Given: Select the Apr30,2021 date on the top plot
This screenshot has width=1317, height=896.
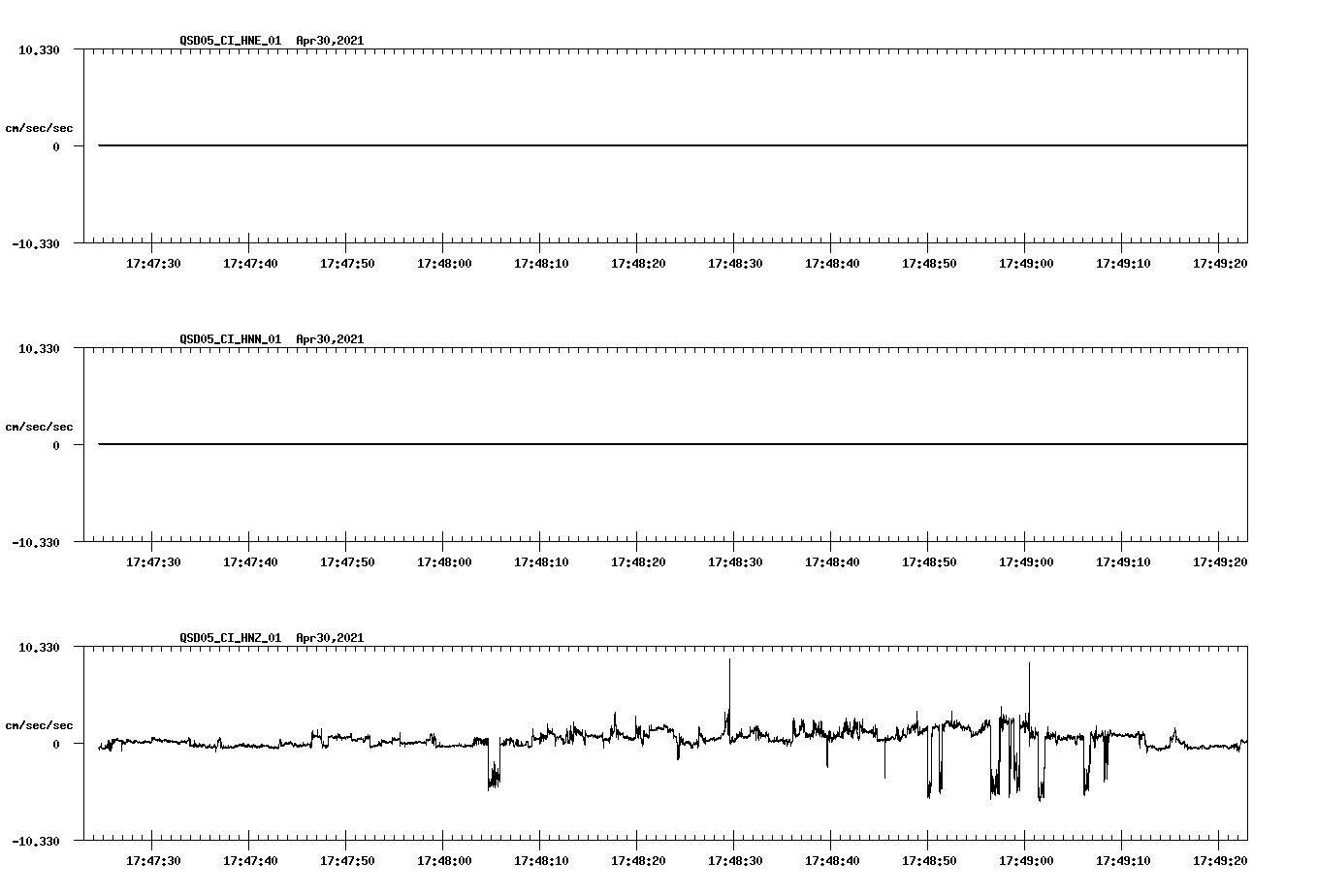Looking at the screenshot, I should (330, 41).
